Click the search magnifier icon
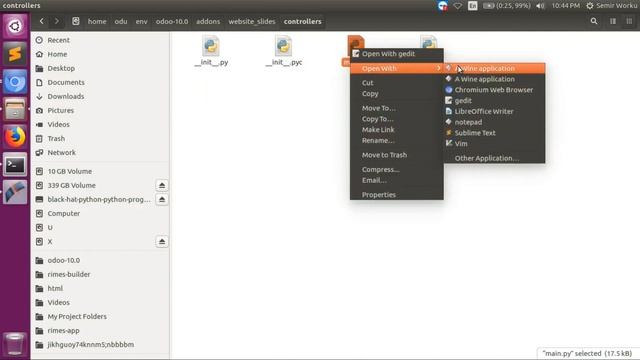Screen dimensions: 640x360 pos(594,21)
